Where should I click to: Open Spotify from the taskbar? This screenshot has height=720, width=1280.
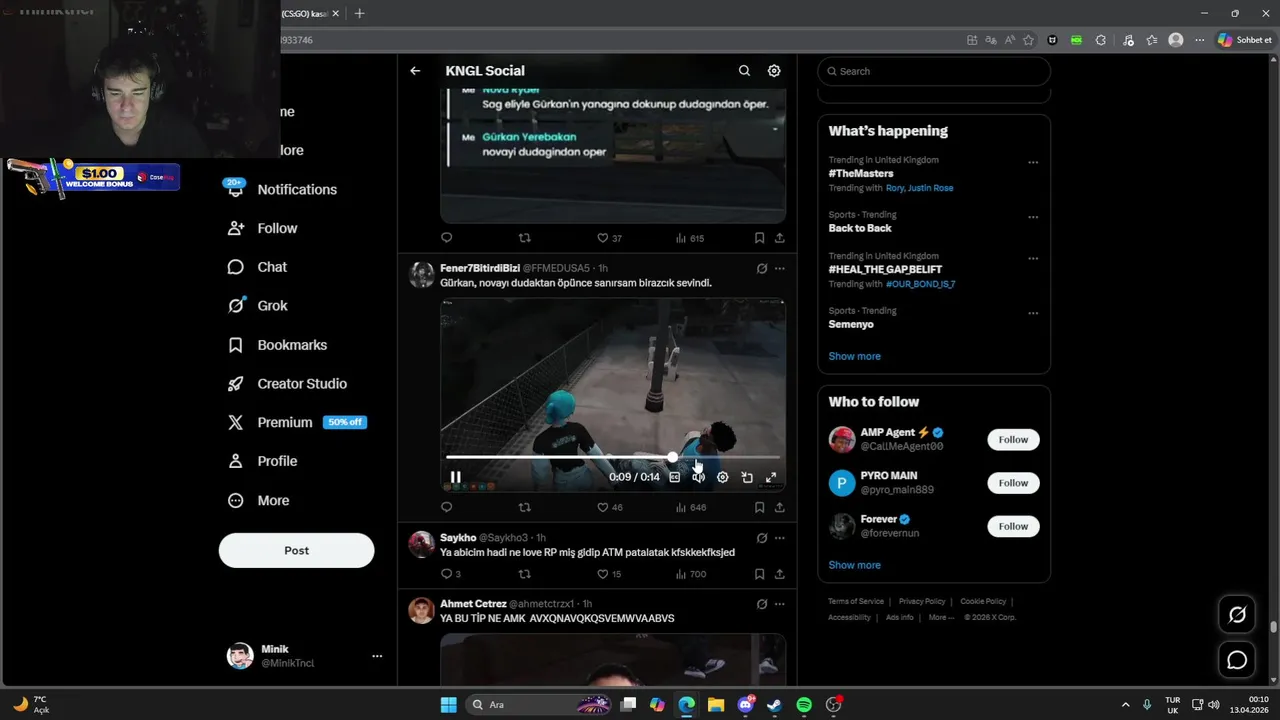[804, 705]
